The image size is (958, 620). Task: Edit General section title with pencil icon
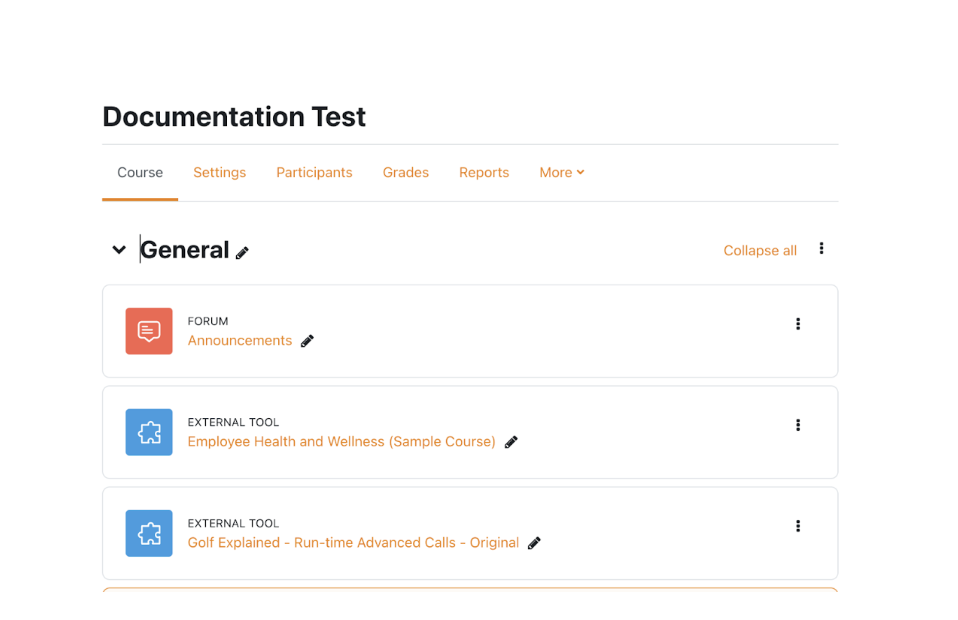tap(242, 253)
